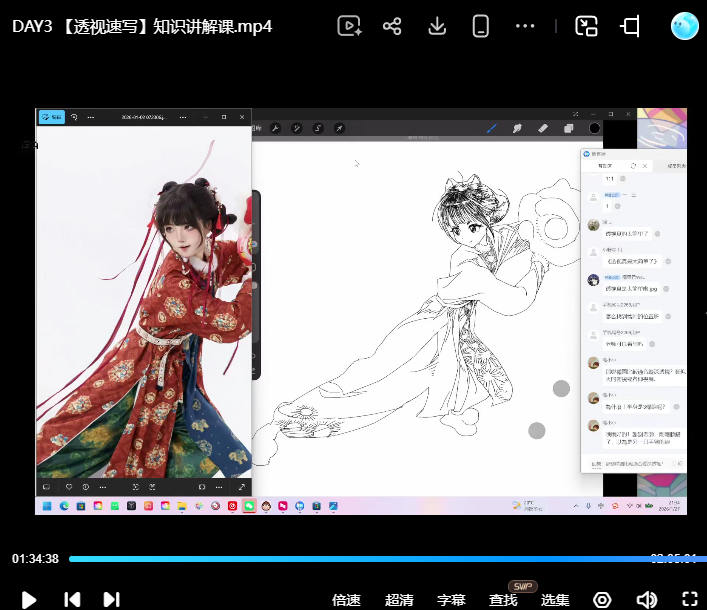Show hidden tray icons chevron

[576, 506]
